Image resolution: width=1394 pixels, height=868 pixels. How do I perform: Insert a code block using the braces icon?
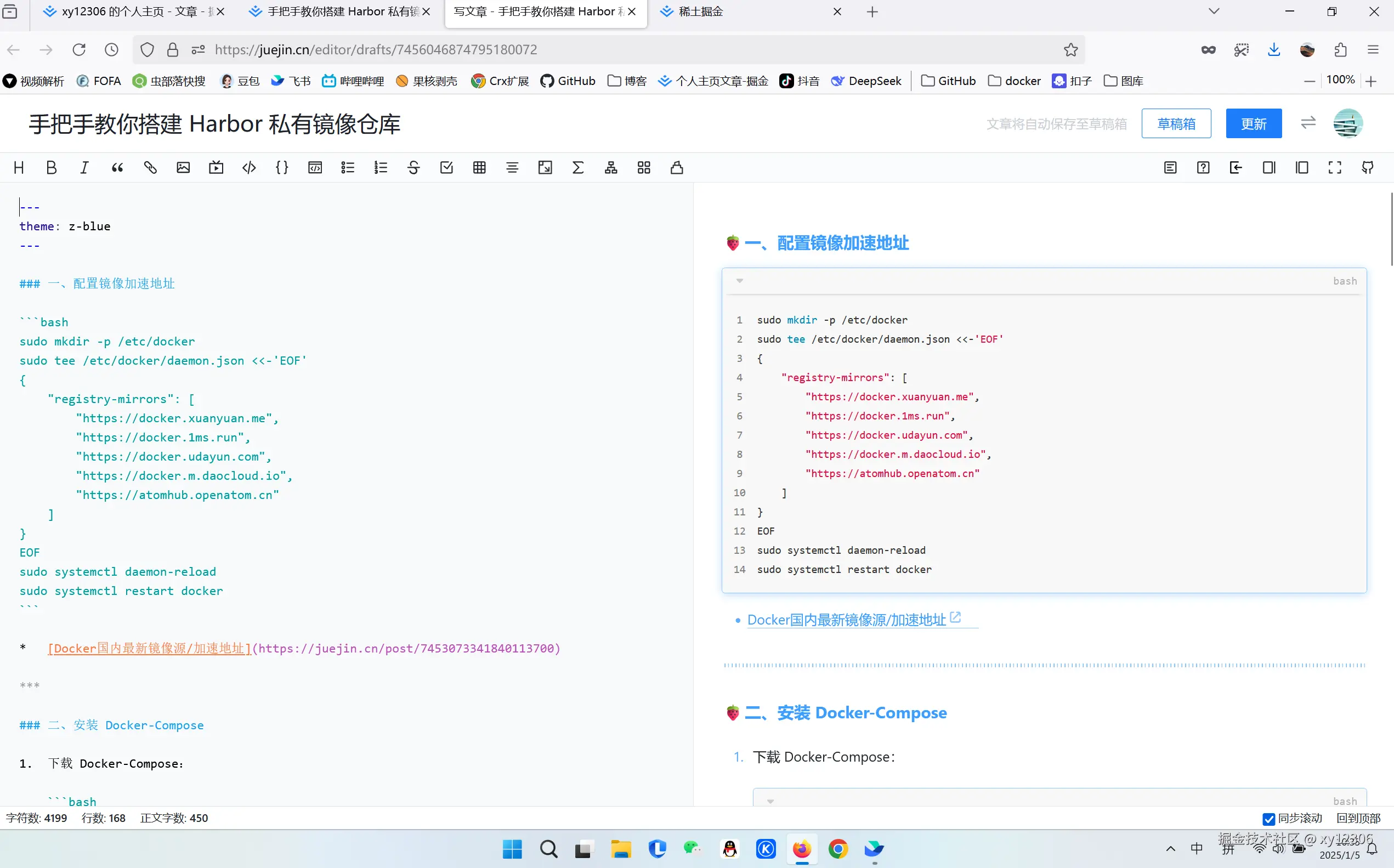[282, 168]
